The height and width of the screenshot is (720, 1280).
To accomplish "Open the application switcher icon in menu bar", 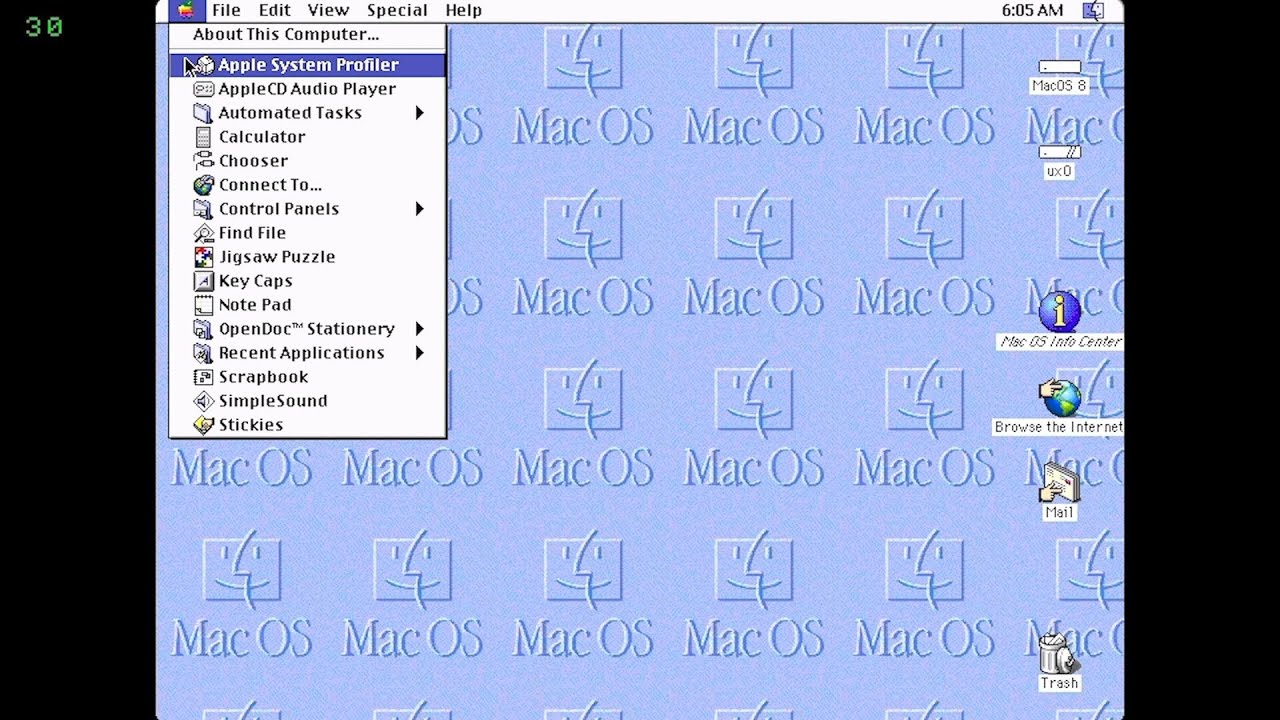I will coord(1093,10).
